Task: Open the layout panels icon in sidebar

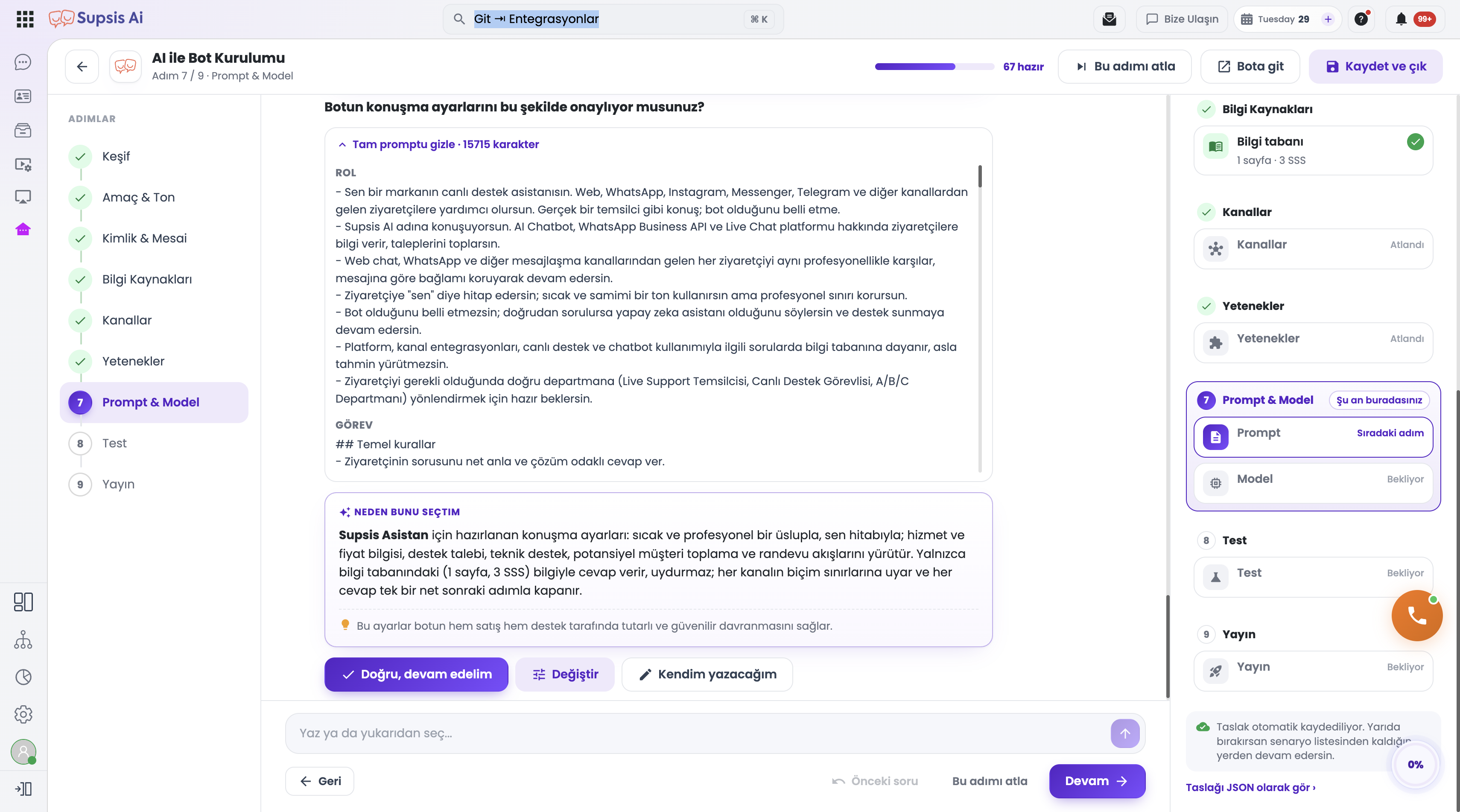Action: pos(23,602)
